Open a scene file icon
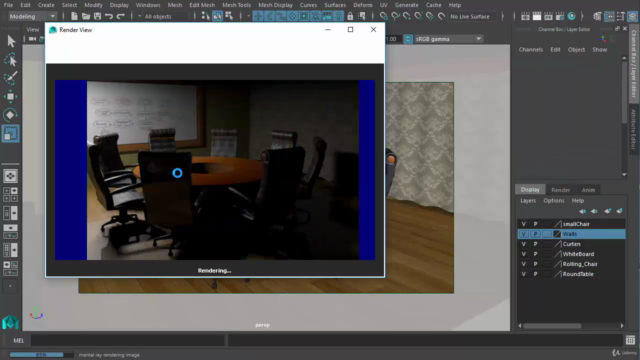This screenshot has width=640, height=360. [86, 16]
